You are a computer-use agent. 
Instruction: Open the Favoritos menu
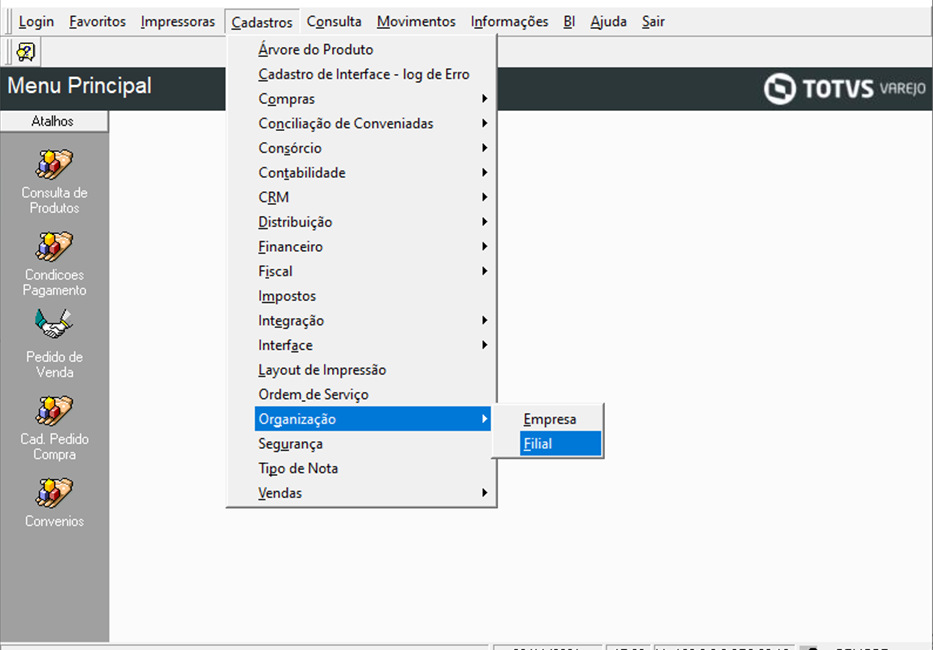tap(98, 22)
